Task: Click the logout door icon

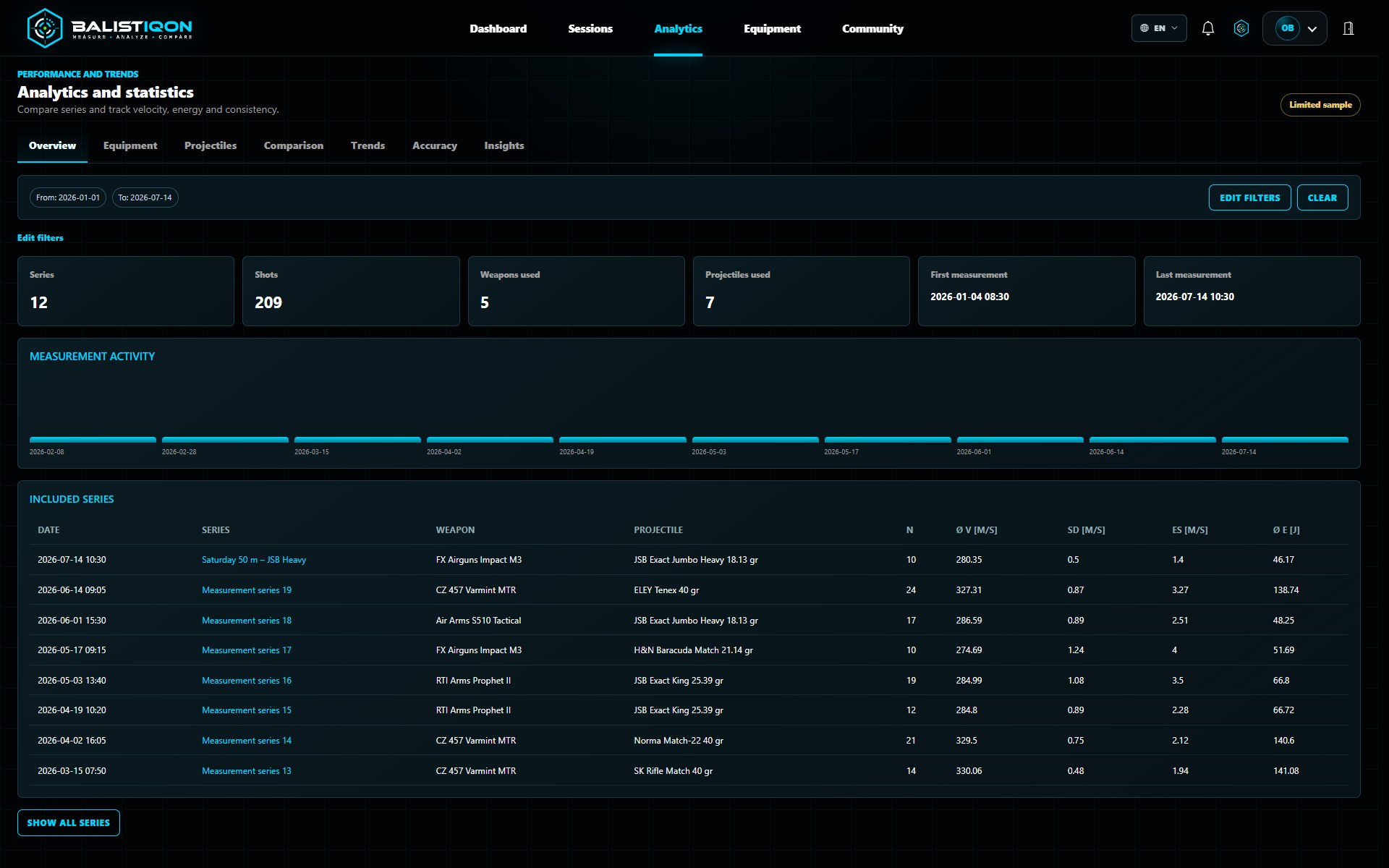Action: pyautogui.click(x=1348, y=28)
